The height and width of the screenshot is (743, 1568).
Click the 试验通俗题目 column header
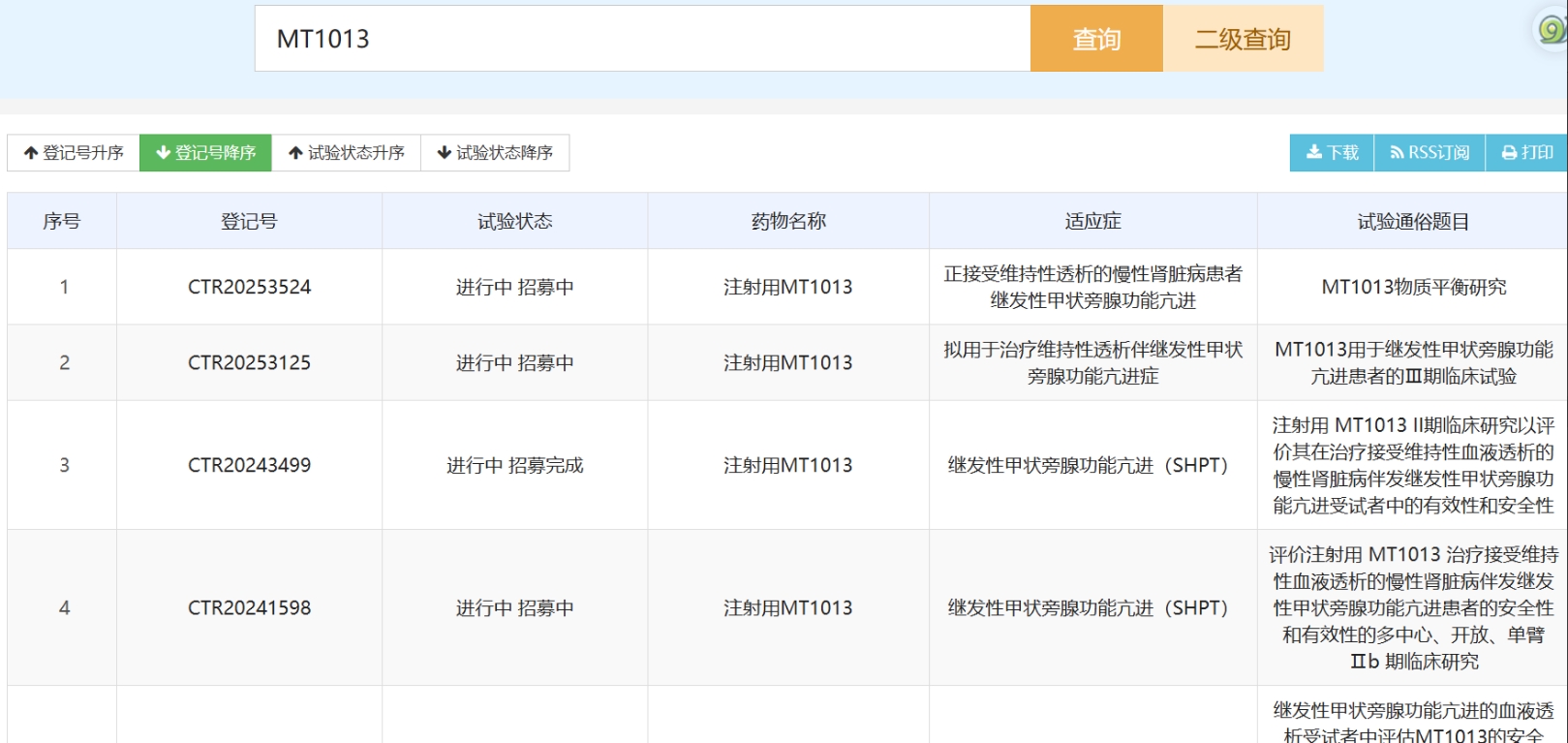click(x=1413, y=222)
